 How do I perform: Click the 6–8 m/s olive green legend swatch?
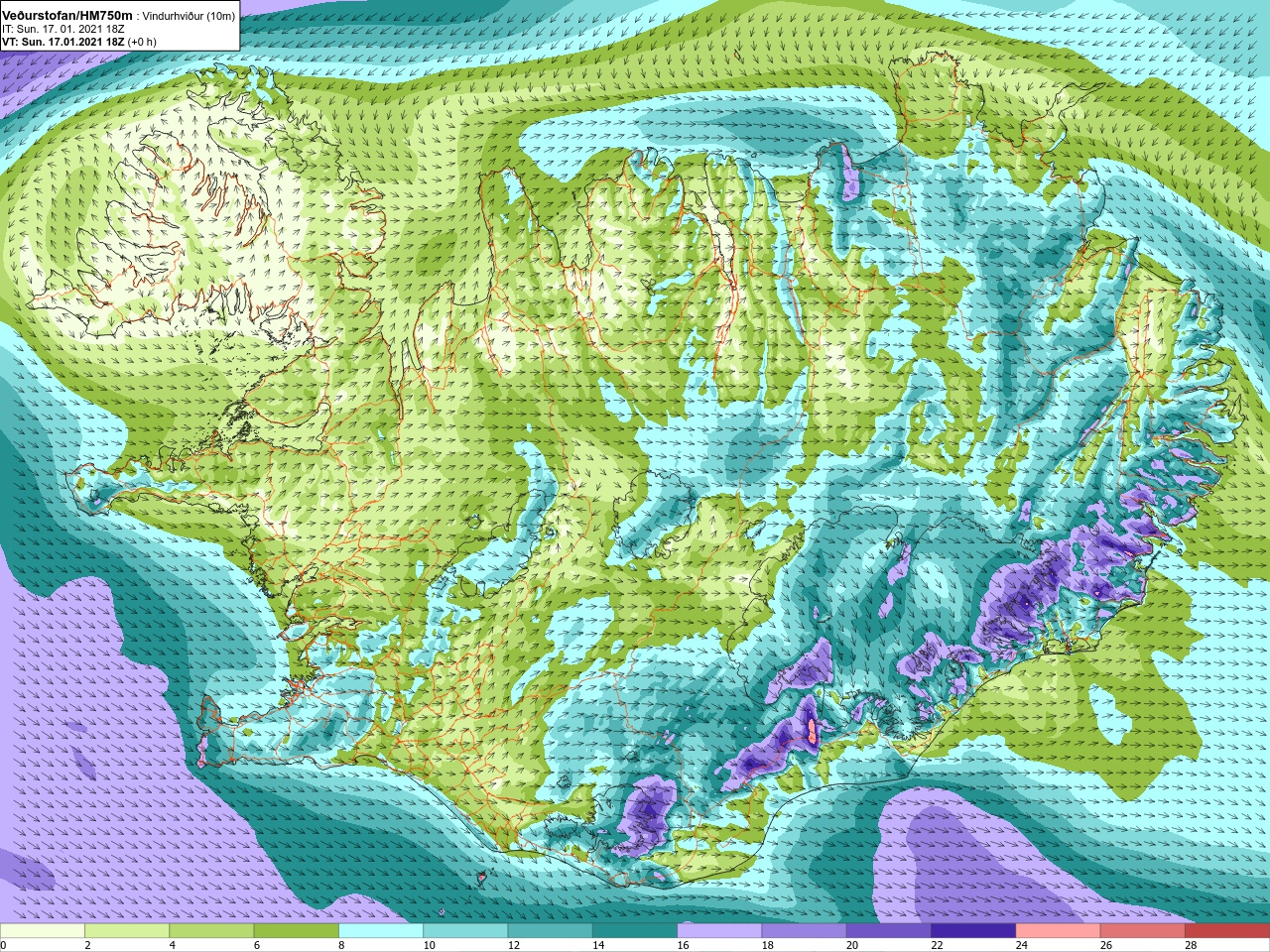[297, 931]
